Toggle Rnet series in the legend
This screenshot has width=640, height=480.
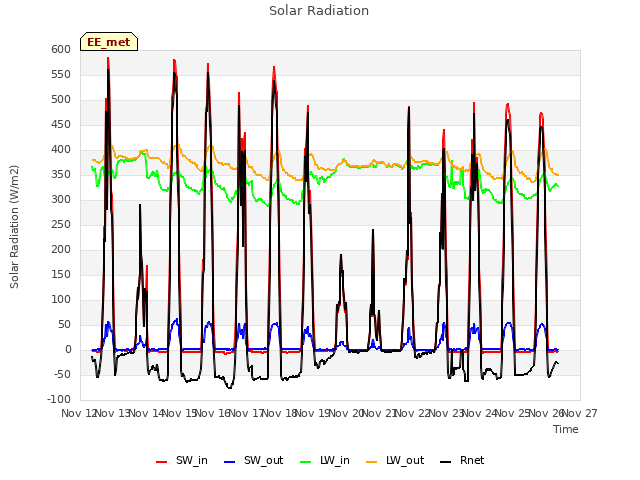click(x=462, y=460)
